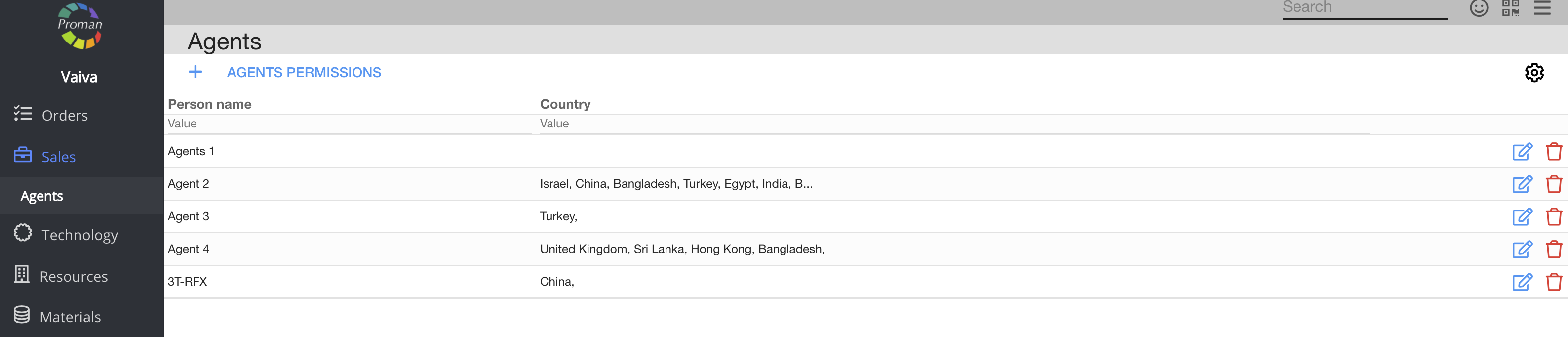
Task: Click the QR code icon
Action: point(1511,8)
